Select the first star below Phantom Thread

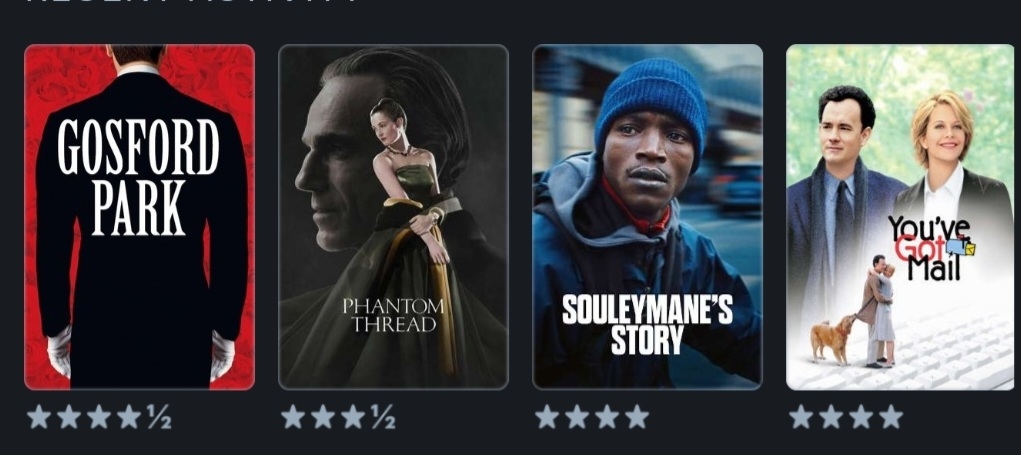293,417
